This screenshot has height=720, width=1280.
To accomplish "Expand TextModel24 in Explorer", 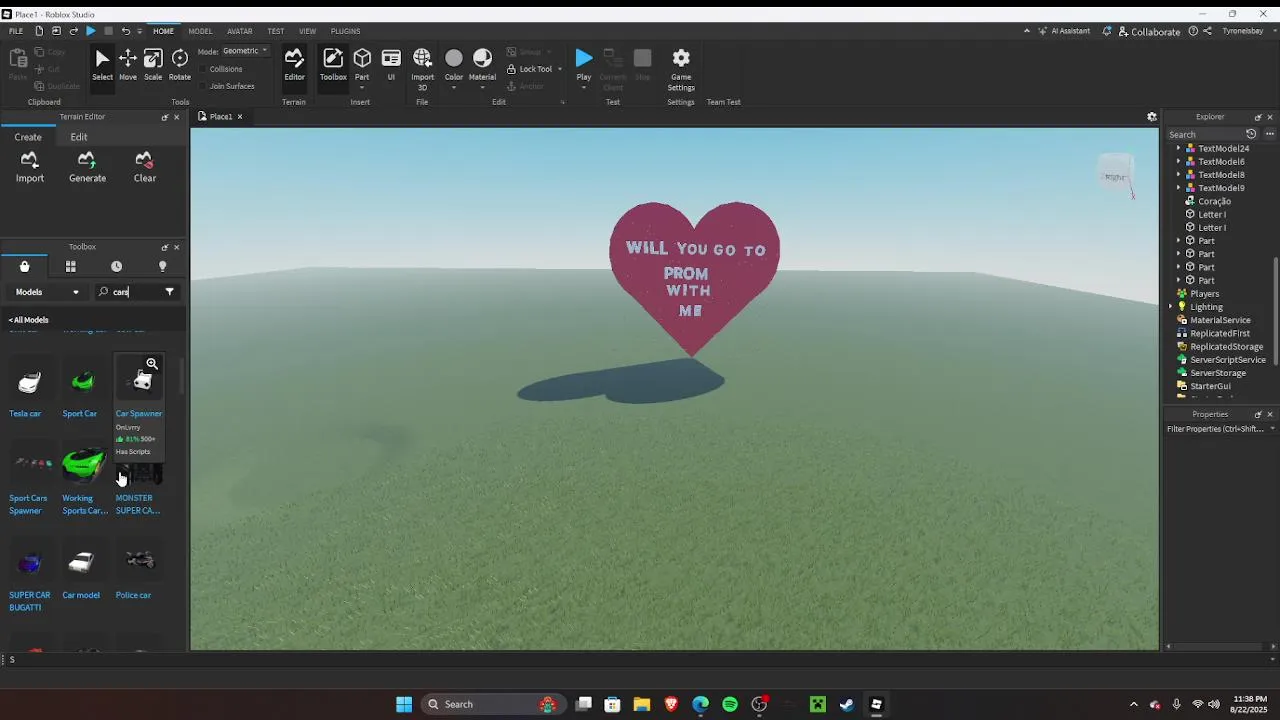I will coord(1178,148).
